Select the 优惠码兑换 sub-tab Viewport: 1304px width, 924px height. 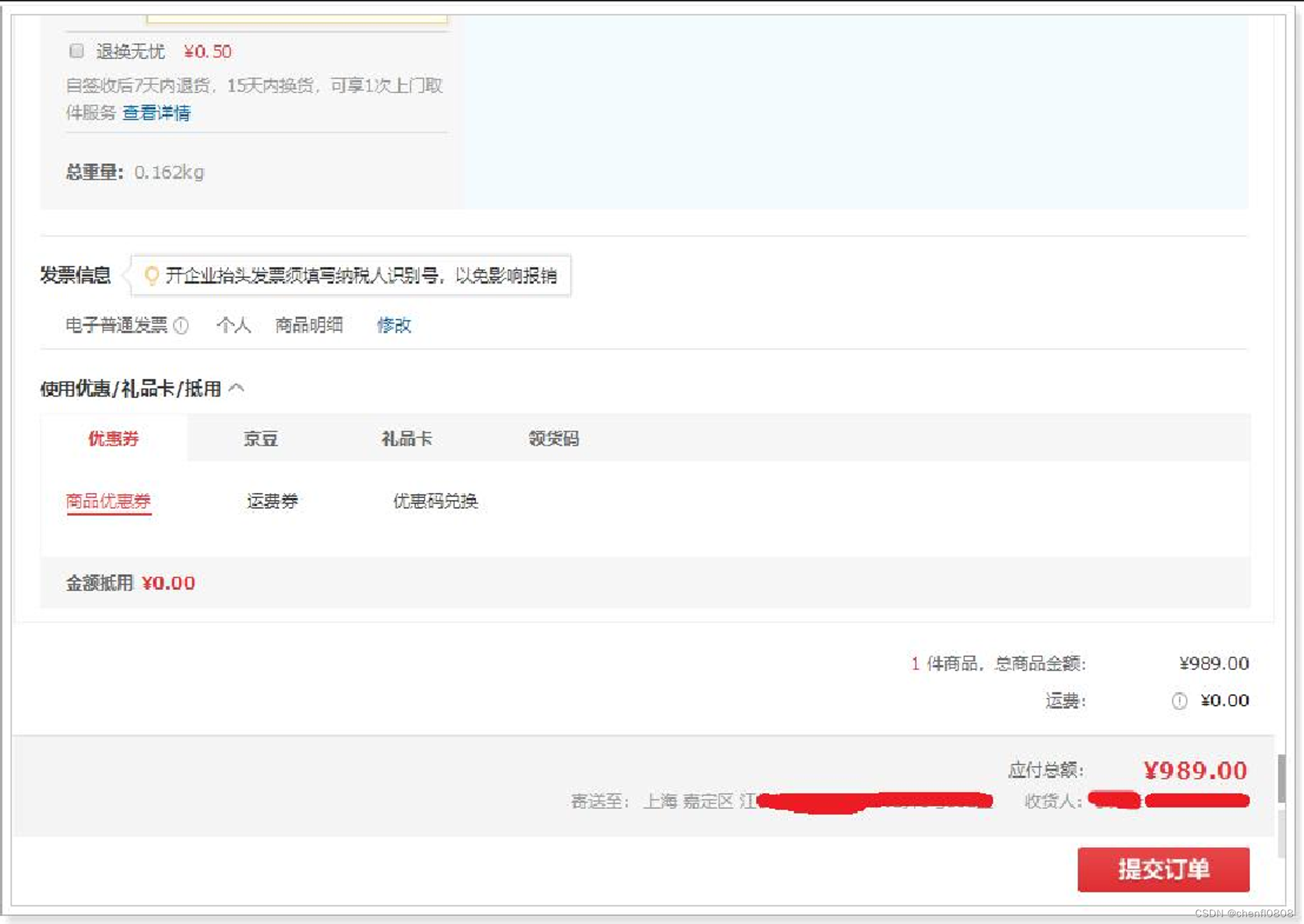coord(436,501)
